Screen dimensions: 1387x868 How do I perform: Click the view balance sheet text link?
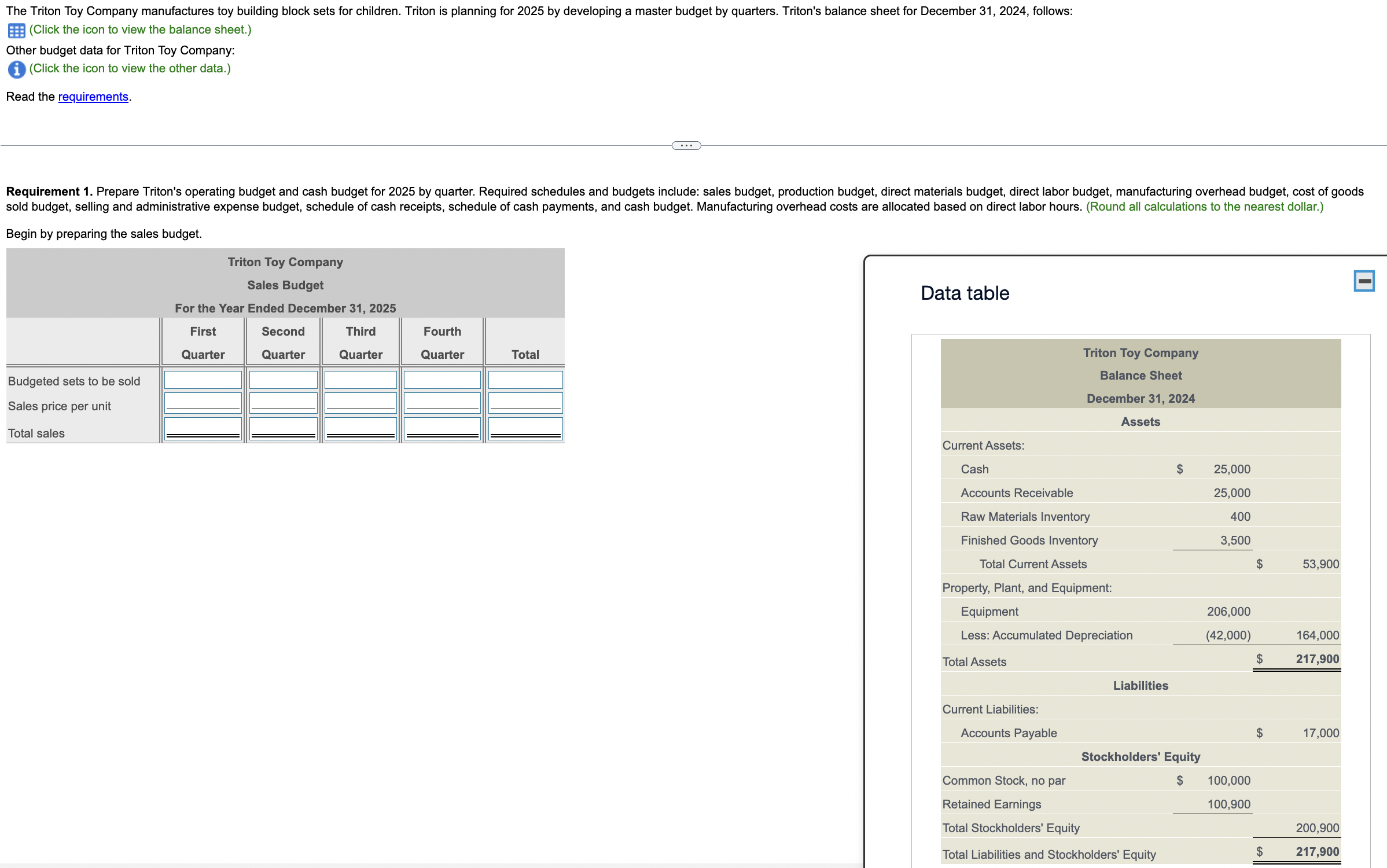(x=140, y=30)
